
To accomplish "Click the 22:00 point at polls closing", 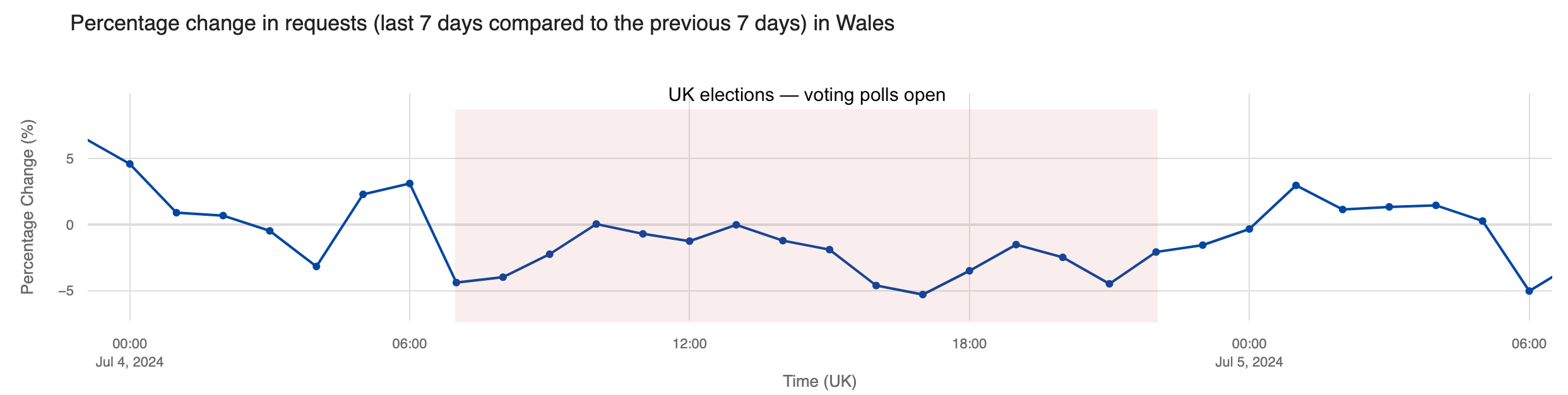I will coord(1156,252).
